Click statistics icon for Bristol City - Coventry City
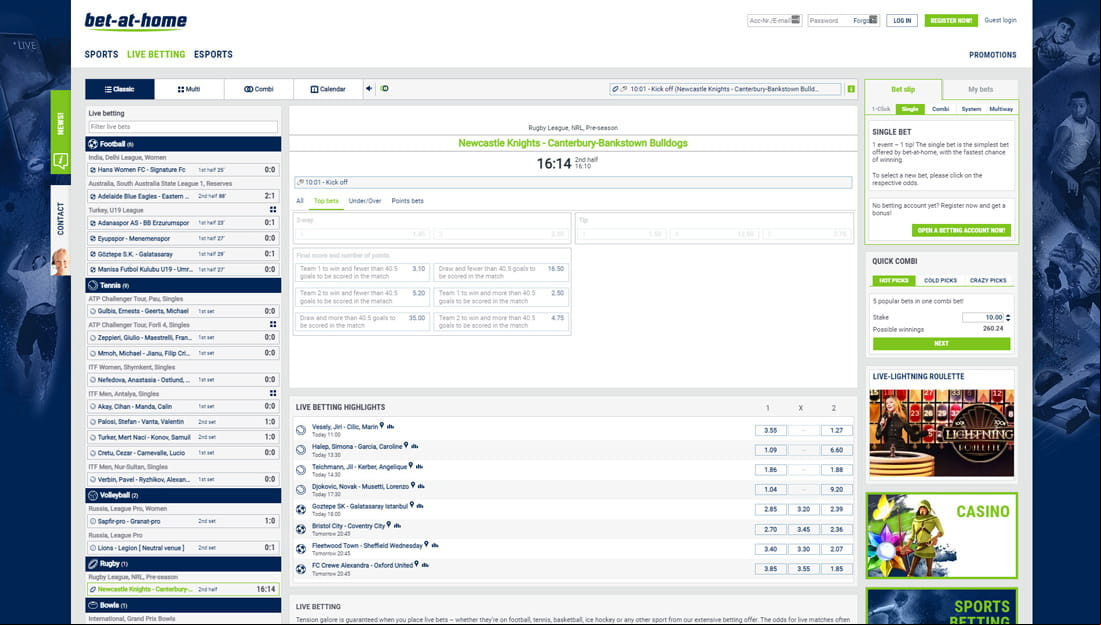 click(397, 525)
